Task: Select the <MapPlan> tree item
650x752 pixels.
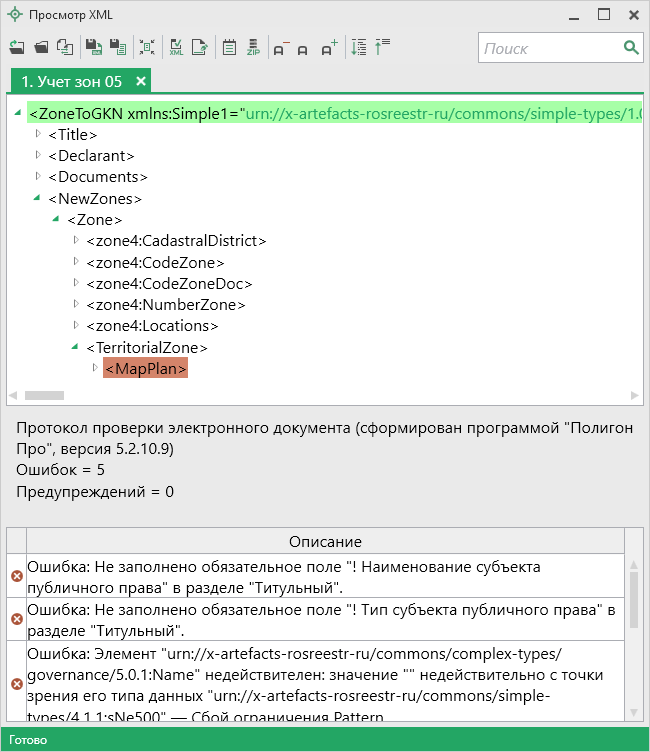Action: (146, 369)
